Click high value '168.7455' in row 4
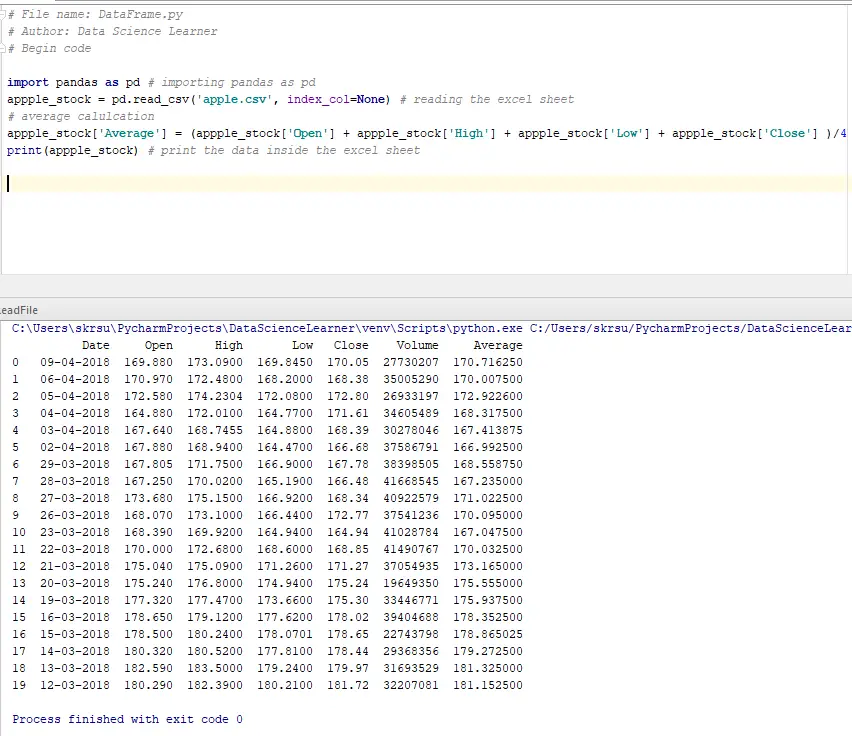Image resolution: width=852 pixels, height=736 pixels. pyautogui.click(x=215, y=430)
